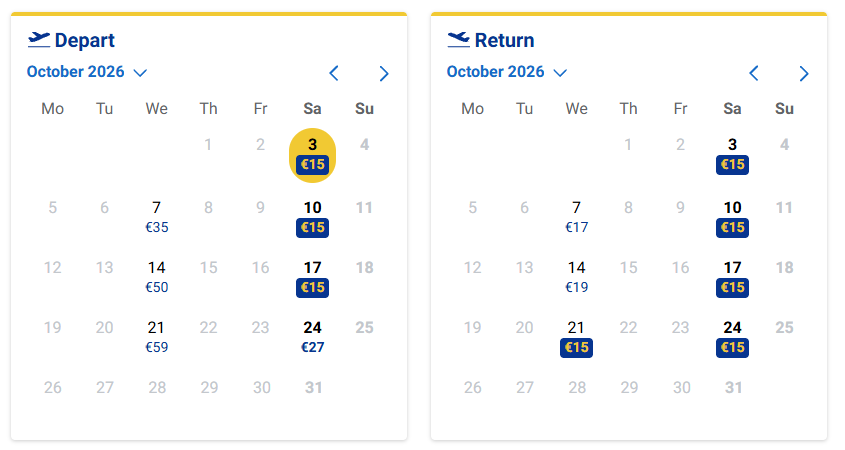Go to next month in Return calendar
The width and height of the screenshot is (845, 450).
tap(804, 73)
